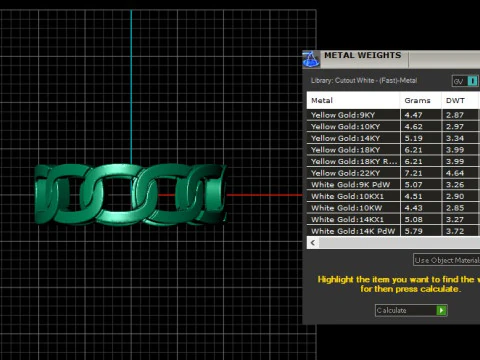Select the Yellow Gold:10KY row
Image resolution: width=480 pixels, height=360 pixels.
point(393,127)
